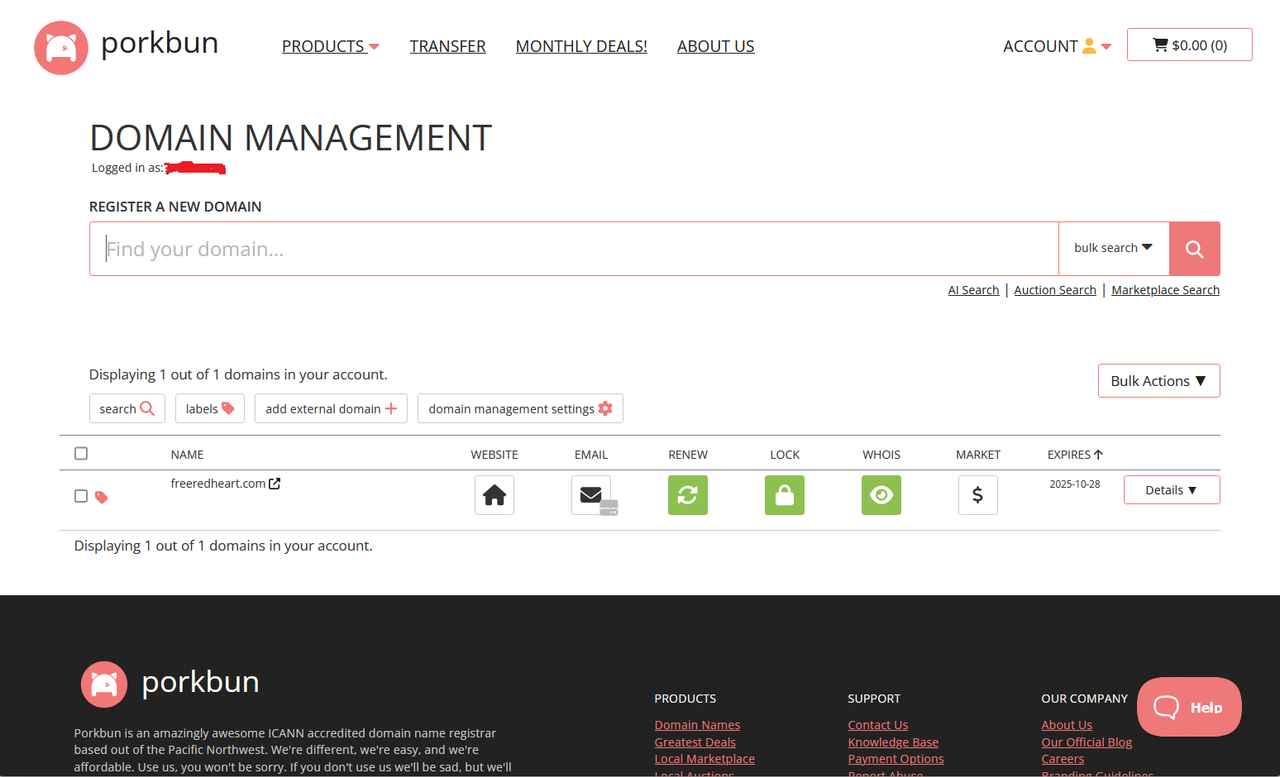Viewport: 1280px width, 777px height.
Task: Expand the PRODUCTS menu
Action: 331,46
